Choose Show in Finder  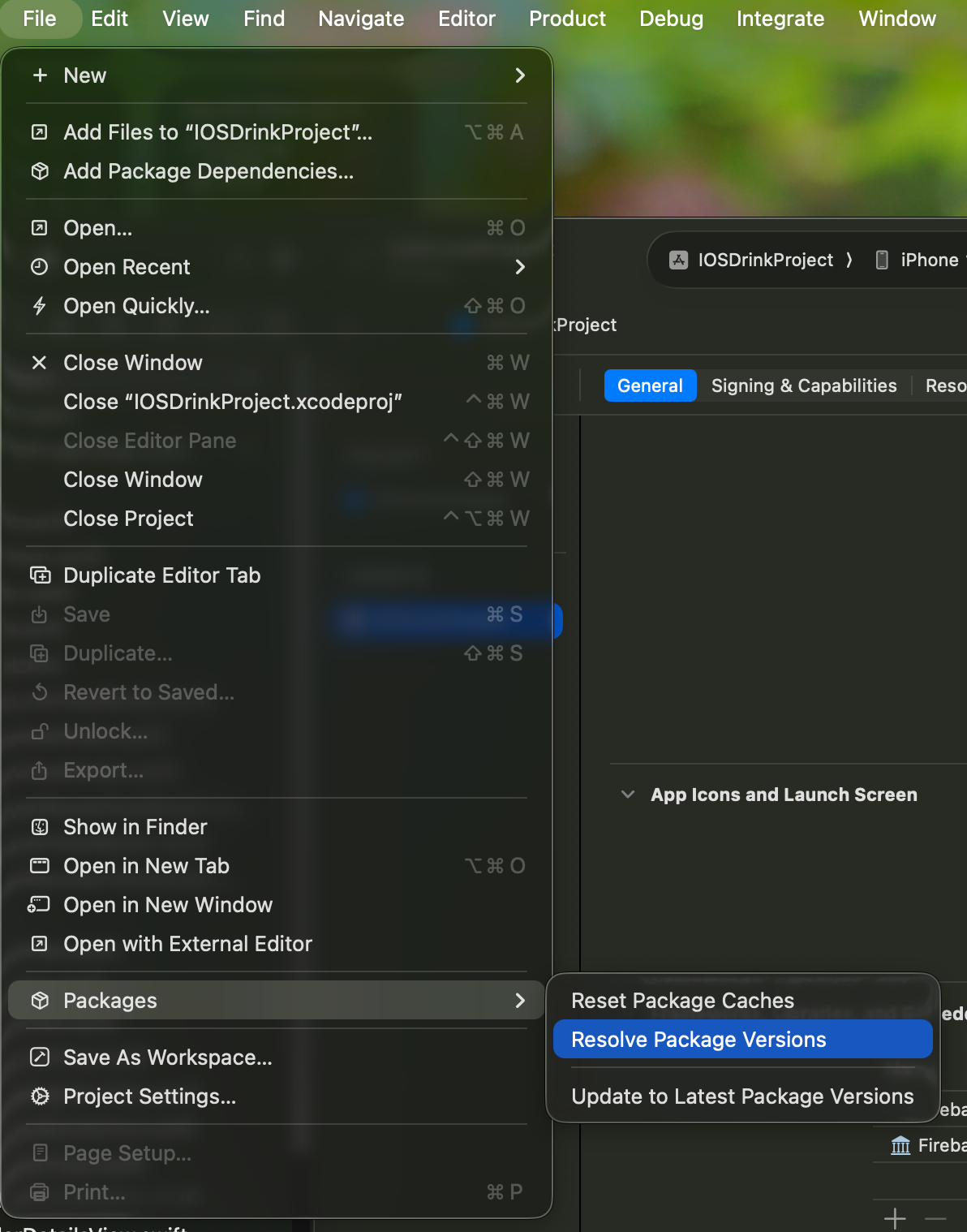[x=276, y=827]
